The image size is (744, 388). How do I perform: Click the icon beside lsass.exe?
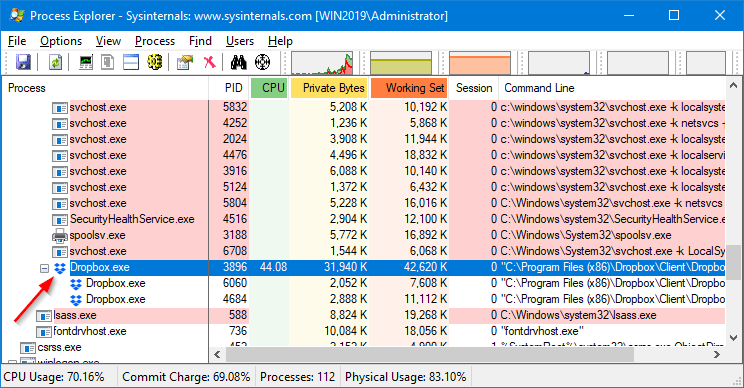coord(44,315)
